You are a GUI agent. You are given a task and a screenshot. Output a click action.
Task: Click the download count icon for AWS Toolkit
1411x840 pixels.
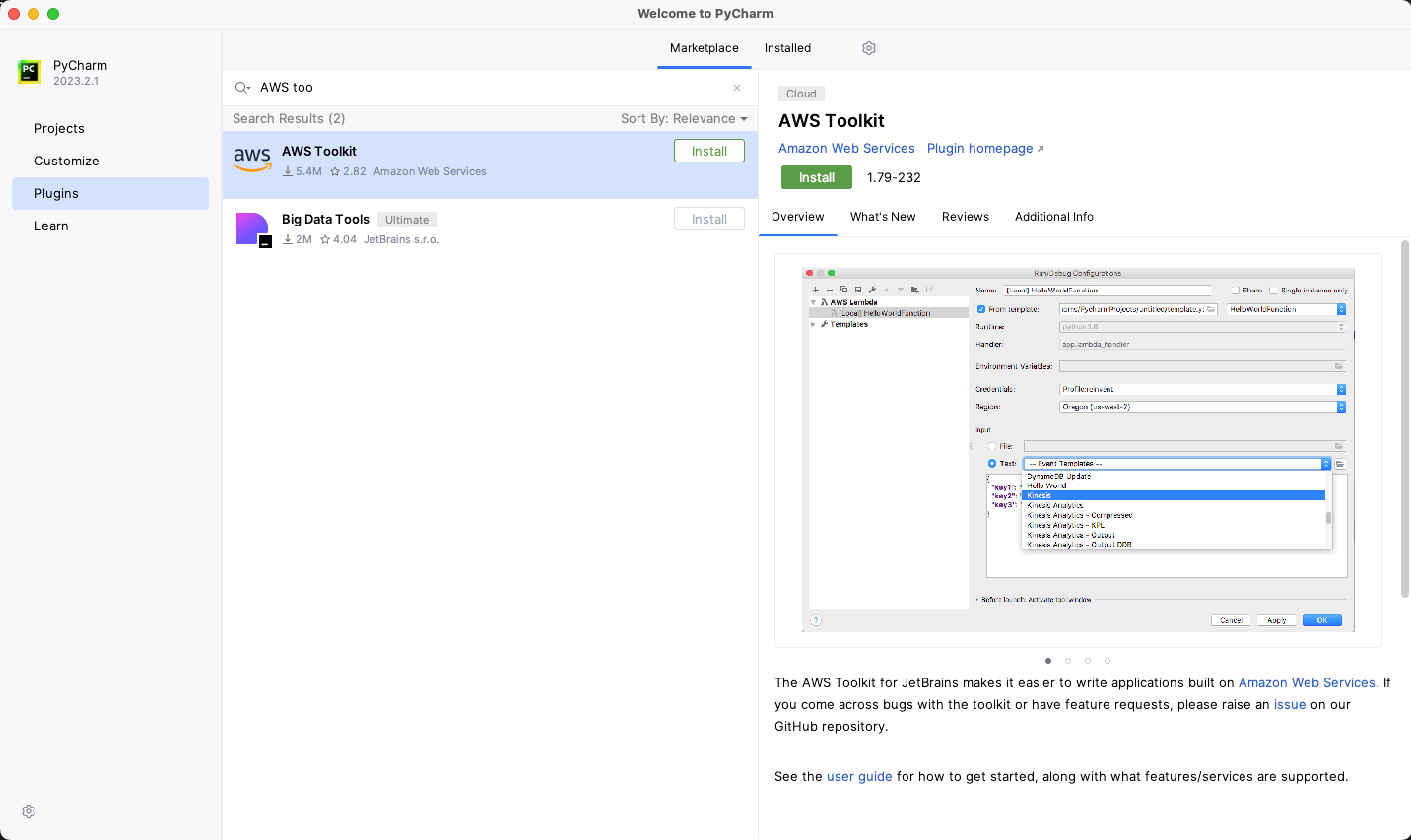pos(290,171)
